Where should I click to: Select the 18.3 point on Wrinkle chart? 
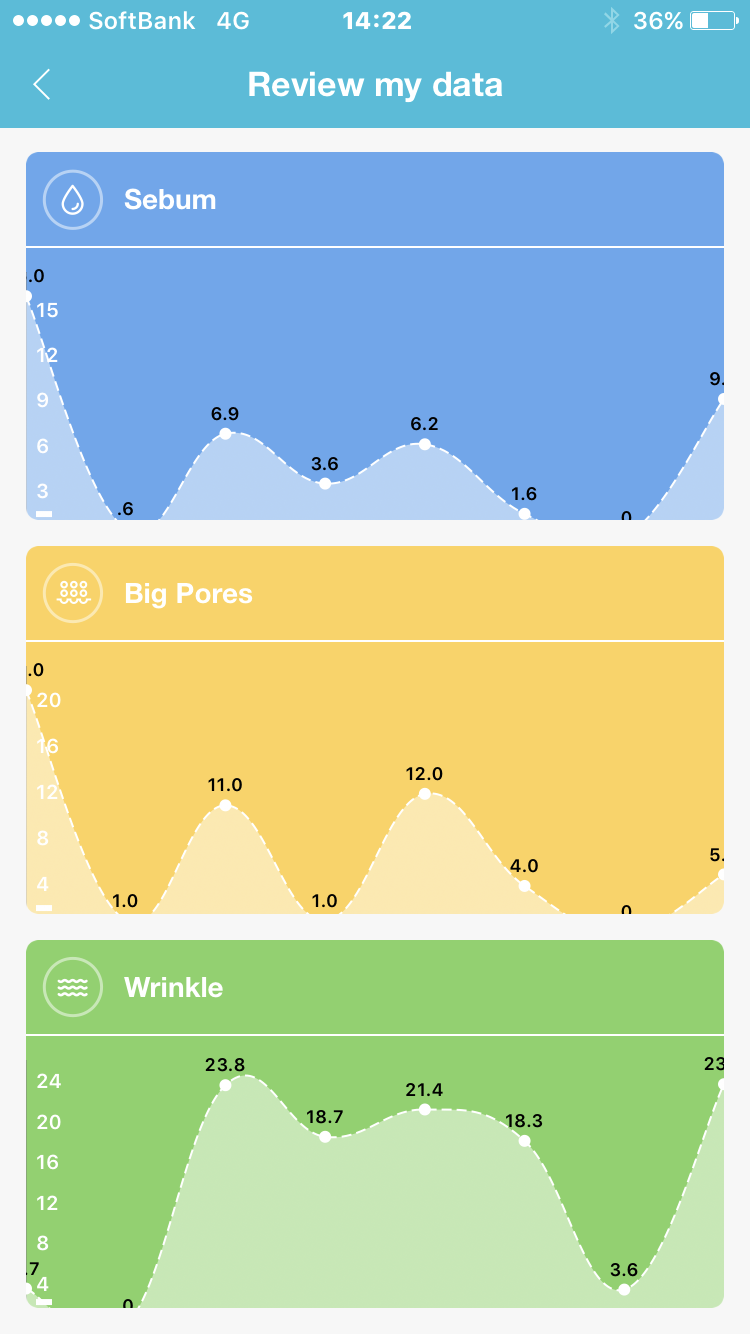pos(524,1141)
